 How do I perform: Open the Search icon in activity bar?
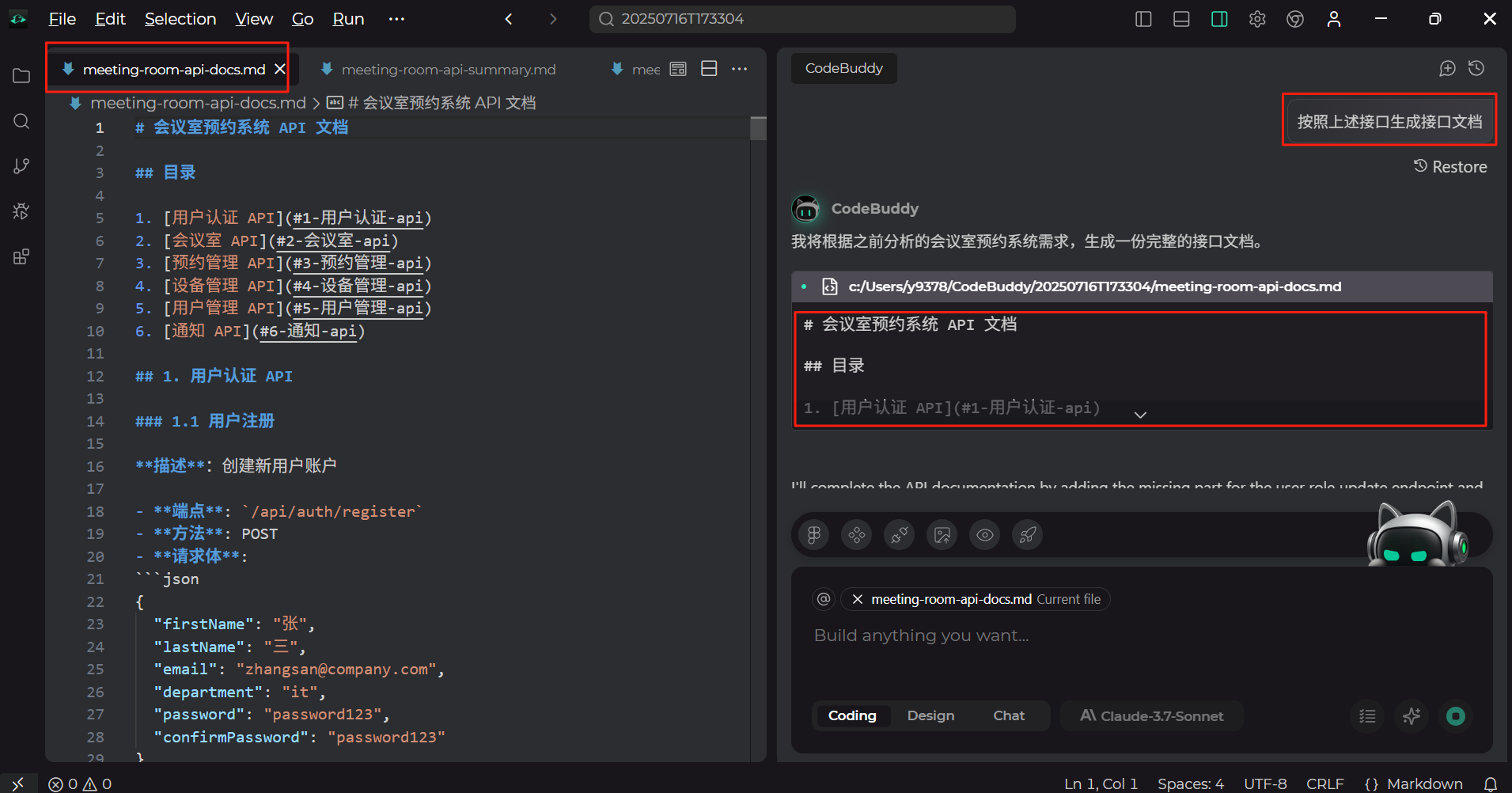[21, 121]
